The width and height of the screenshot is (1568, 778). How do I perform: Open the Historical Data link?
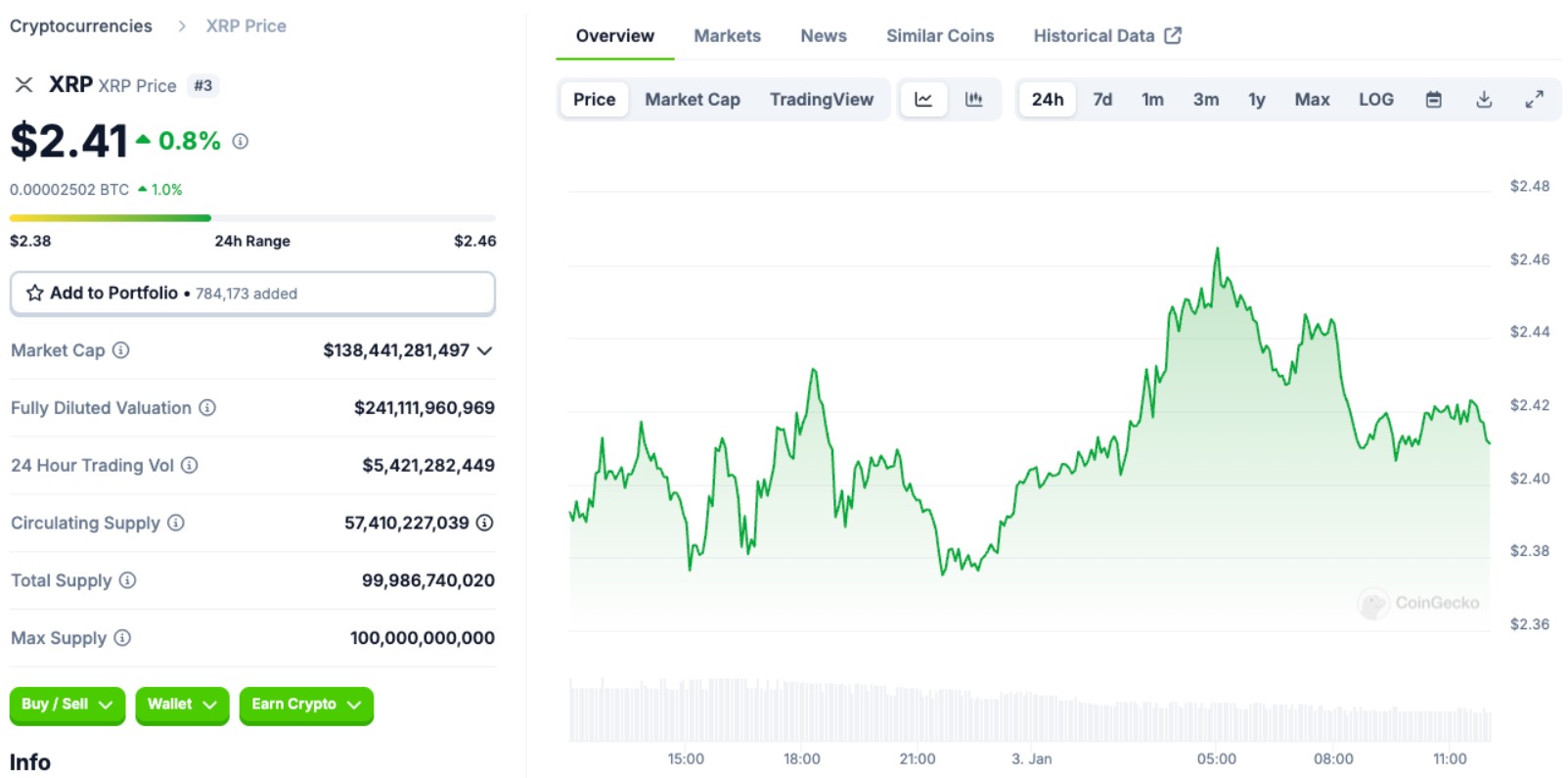(x=1106, y=36)
